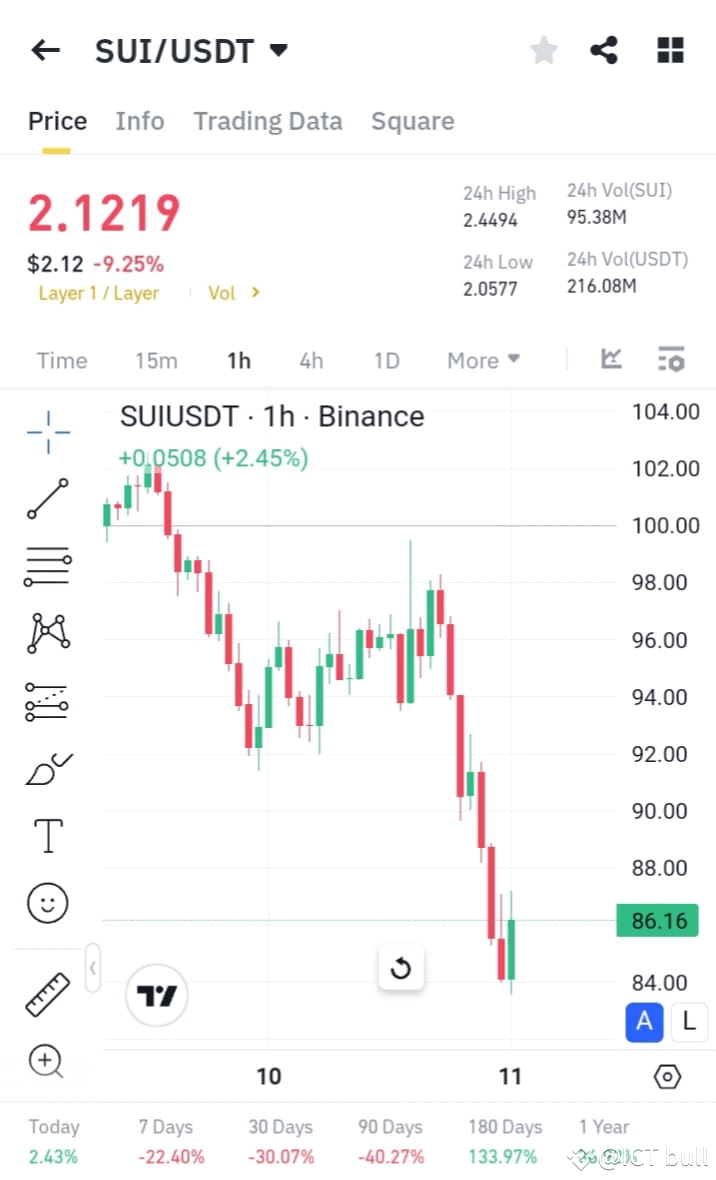
Task: Tap the share icon at the top
Action: click(x=604, y=49)
